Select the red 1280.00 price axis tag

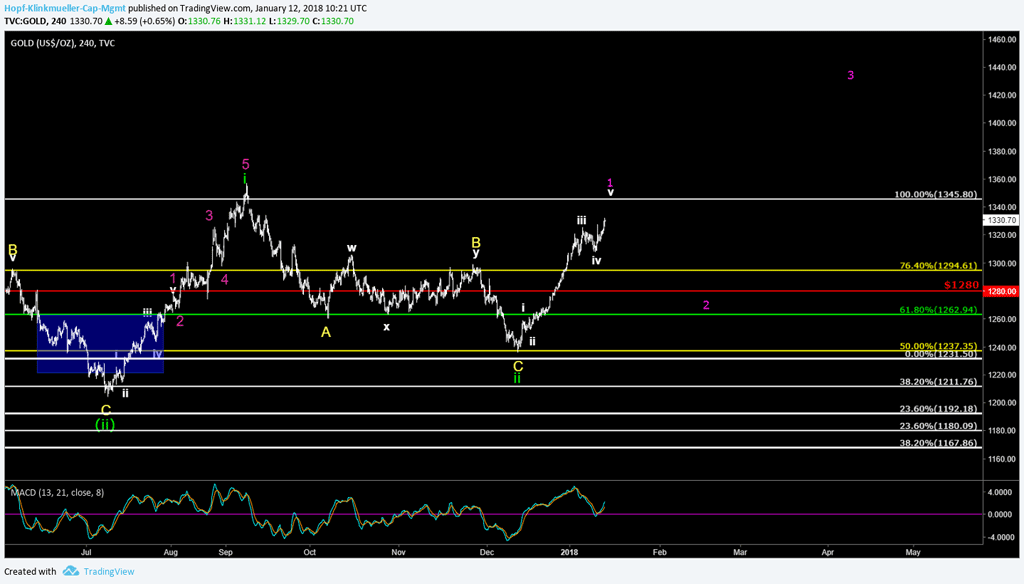click(1001, 291)
